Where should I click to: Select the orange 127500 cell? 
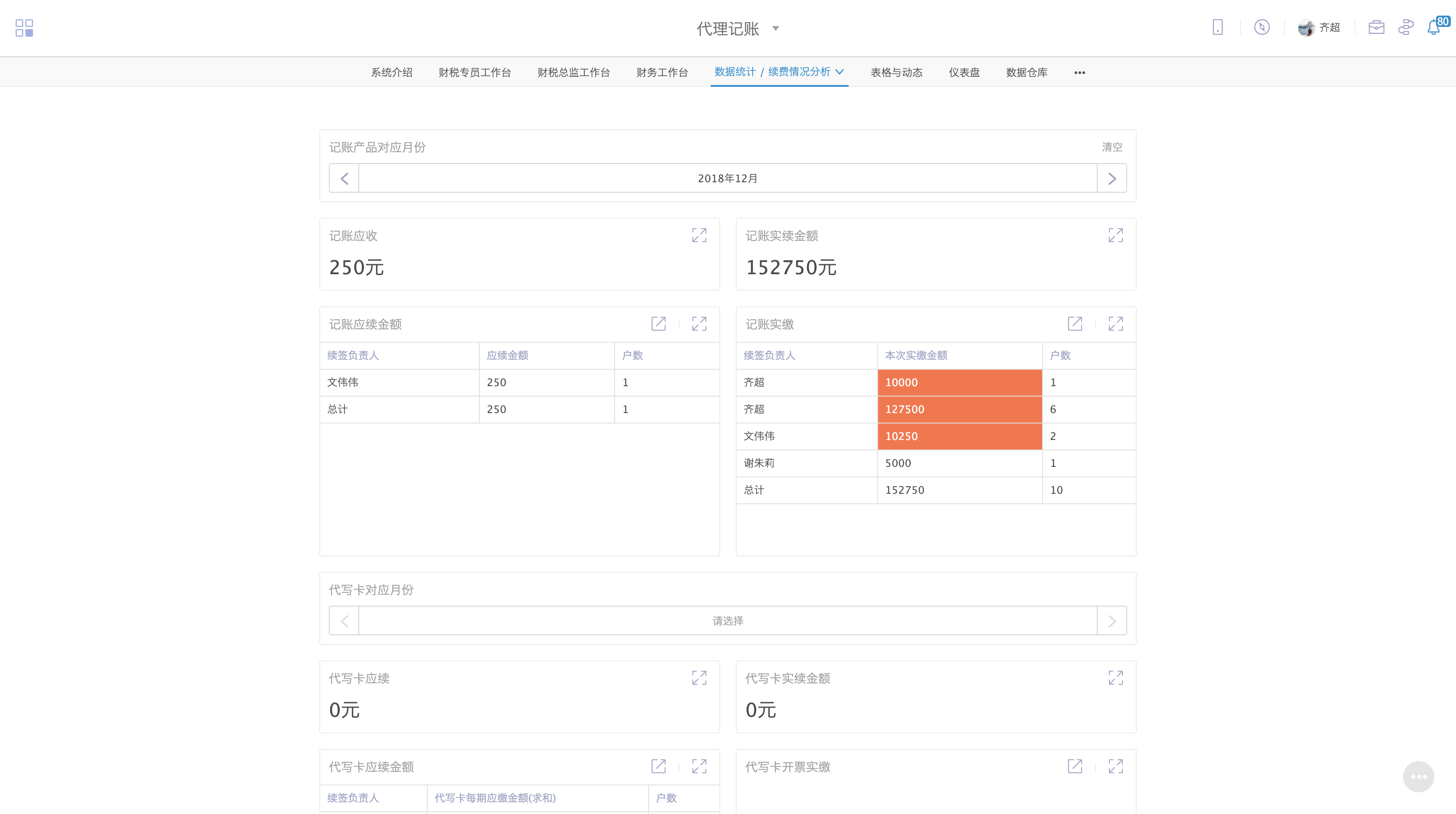pos(960,409)
